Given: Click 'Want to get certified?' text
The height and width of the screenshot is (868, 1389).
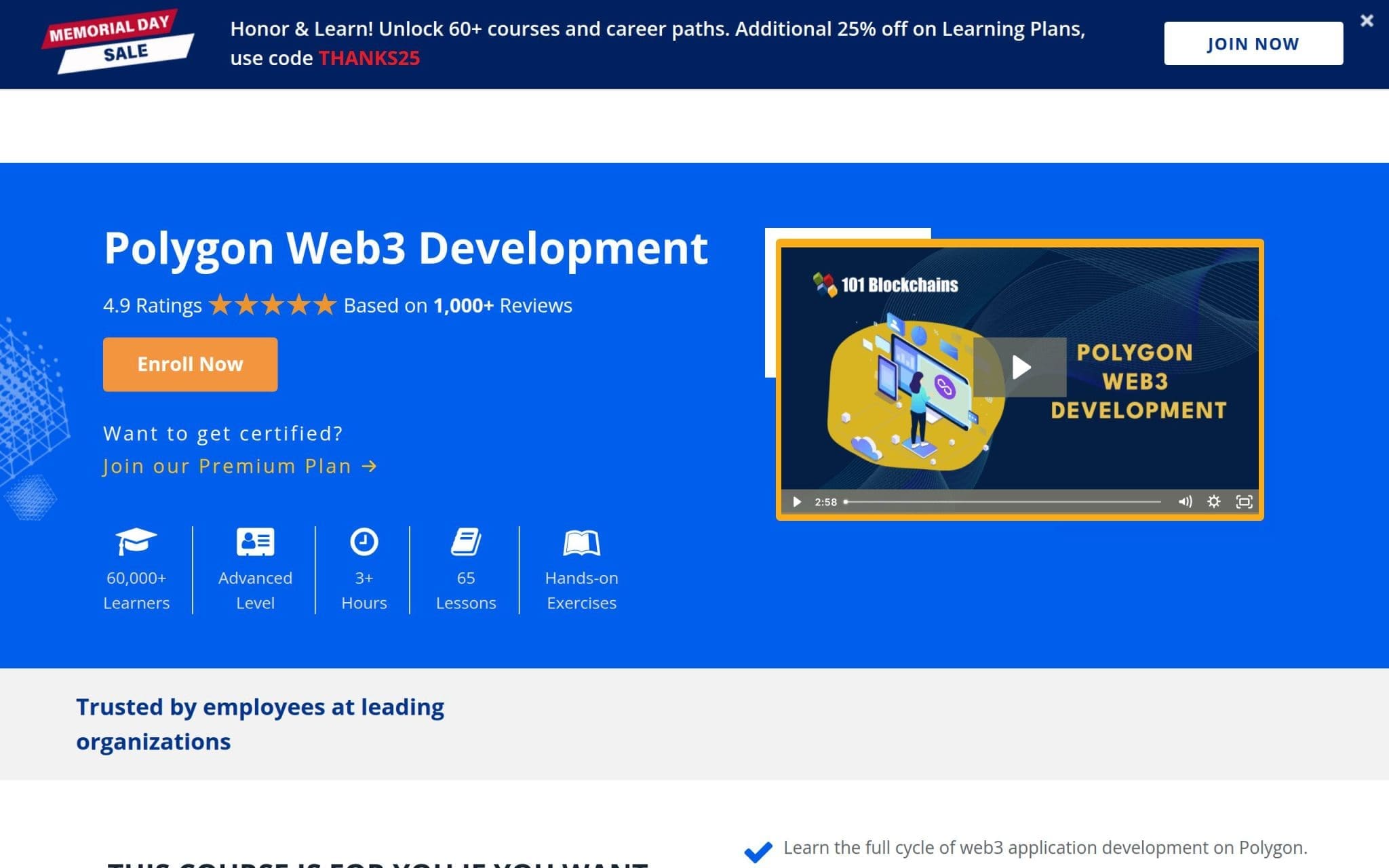Looking at the screenshot, I should (x=223, y=433).
